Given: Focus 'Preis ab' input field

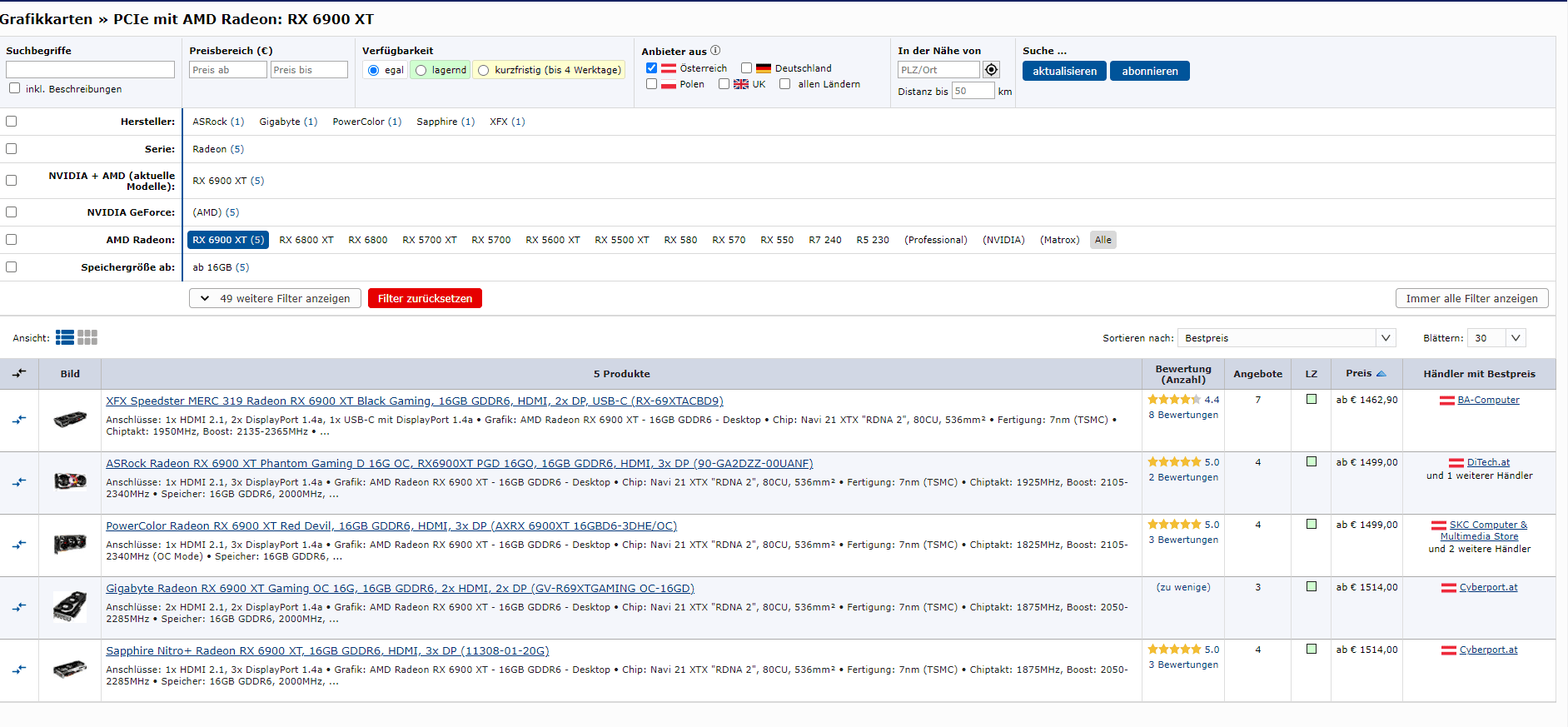Looking at the screenshot, I should click(x=228, y=69).
